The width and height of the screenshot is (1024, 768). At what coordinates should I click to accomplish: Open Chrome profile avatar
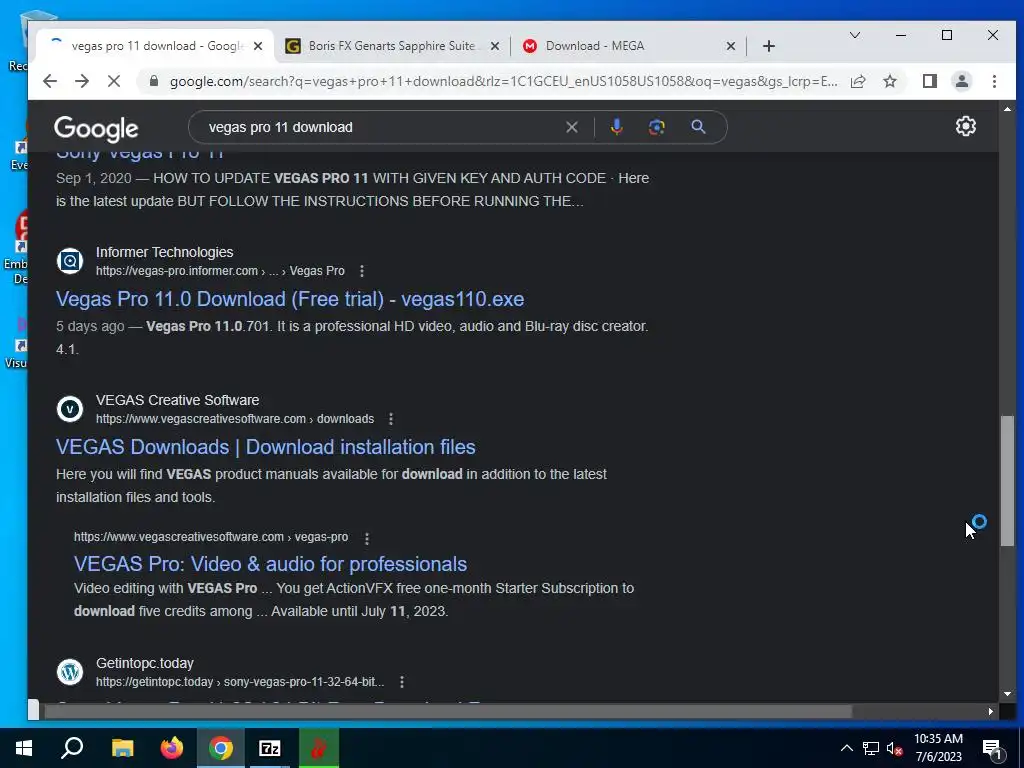[x=962, y=81]
